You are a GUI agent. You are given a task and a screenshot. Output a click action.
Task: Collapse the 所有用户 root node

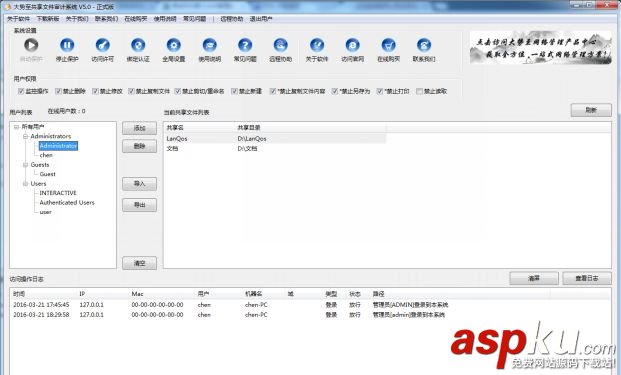16,127
